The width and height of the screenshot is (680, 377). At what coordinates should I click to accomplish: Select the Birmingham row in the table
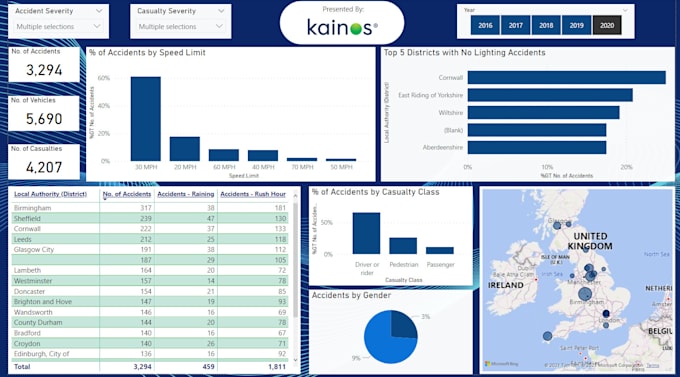click(150, 208)
